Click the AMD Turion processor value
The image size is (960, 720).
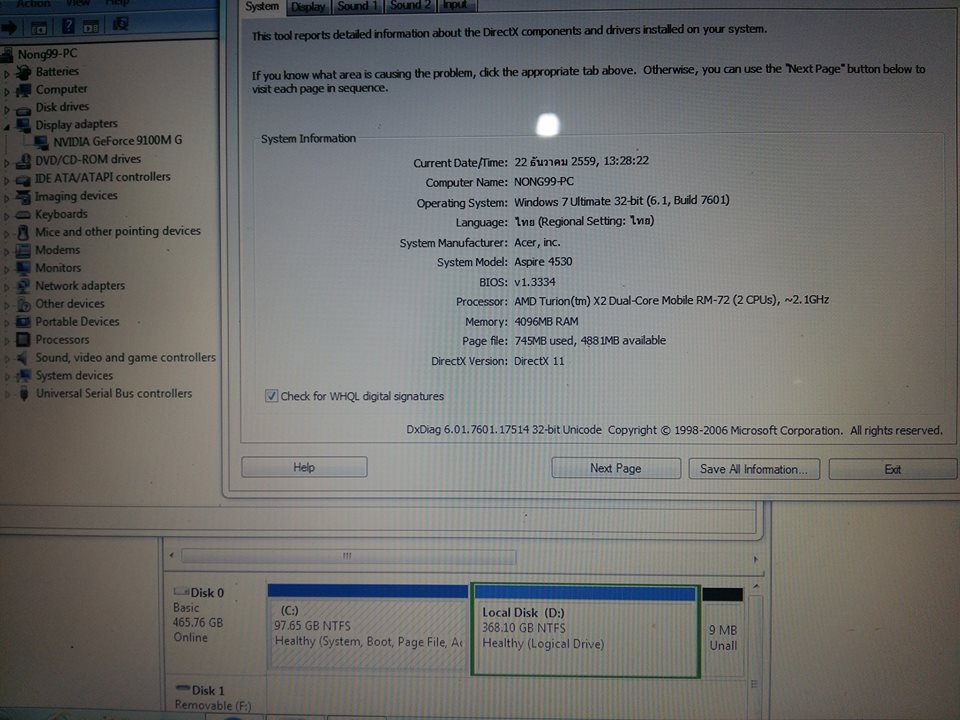tap(672, 300)
